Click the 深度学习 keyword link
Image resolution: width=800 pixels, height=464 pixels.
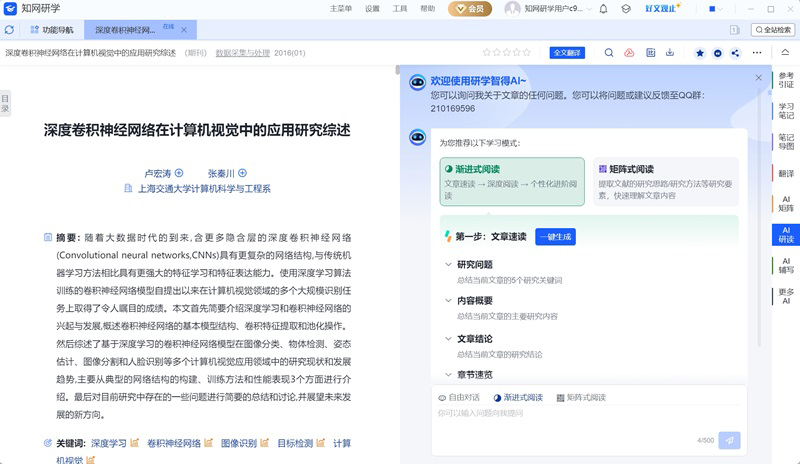pos(109,443)
